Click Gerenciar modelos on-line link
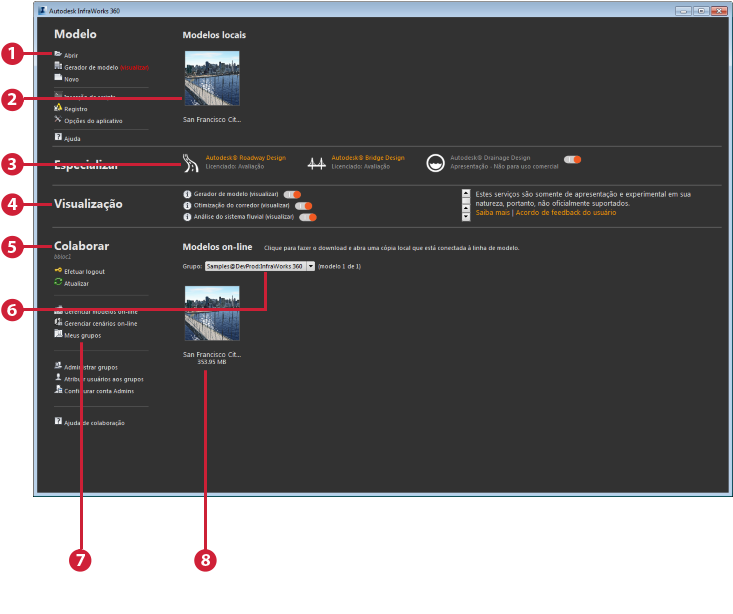The height and width of the screenshot is (614, 733). click(101, 311)
